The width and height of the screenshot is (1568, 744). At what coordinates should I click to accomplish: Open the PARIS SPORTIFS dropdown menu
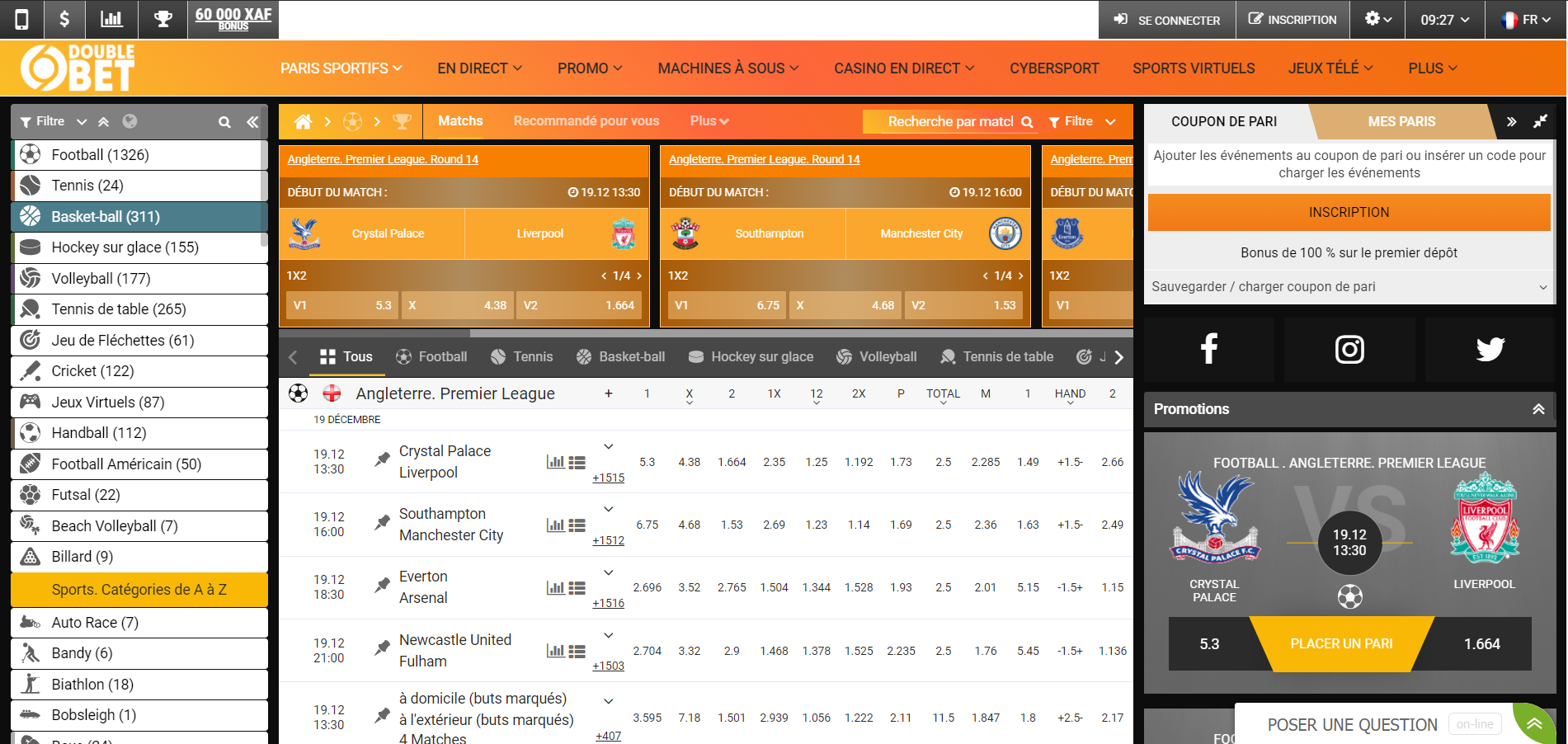[x=341, y=68]
